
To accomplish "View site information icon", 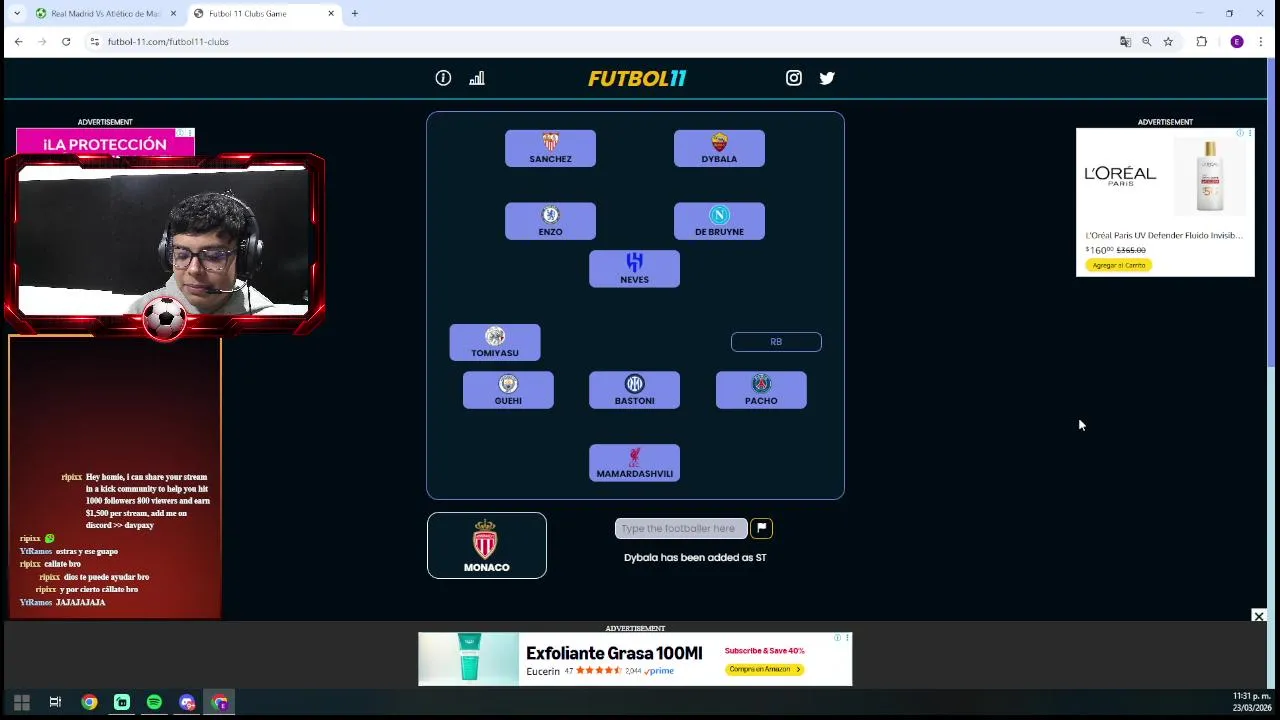I will 94,41.
